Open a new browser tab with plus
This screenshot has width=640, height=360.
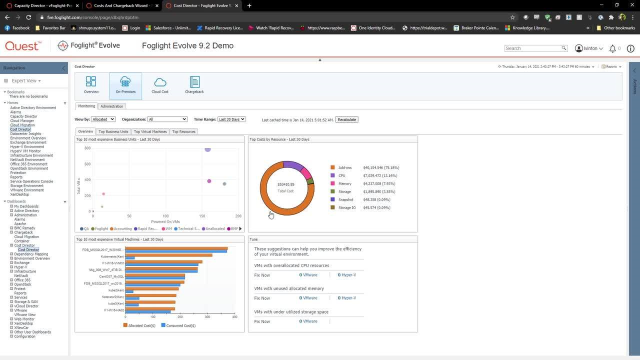point(249,6)
